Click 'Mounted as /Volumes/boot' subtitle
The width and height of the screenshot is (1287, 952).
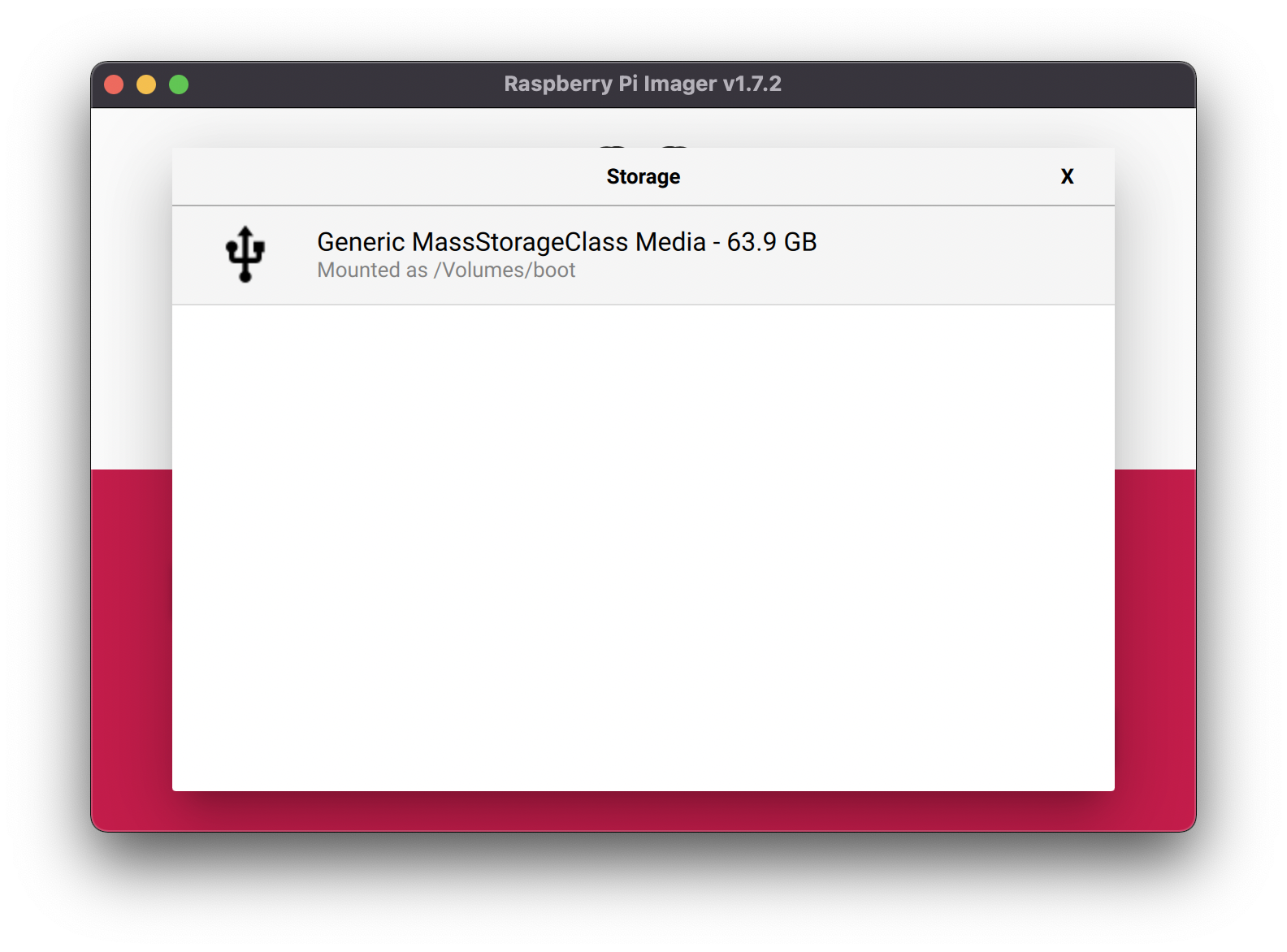tap(446, 270)
